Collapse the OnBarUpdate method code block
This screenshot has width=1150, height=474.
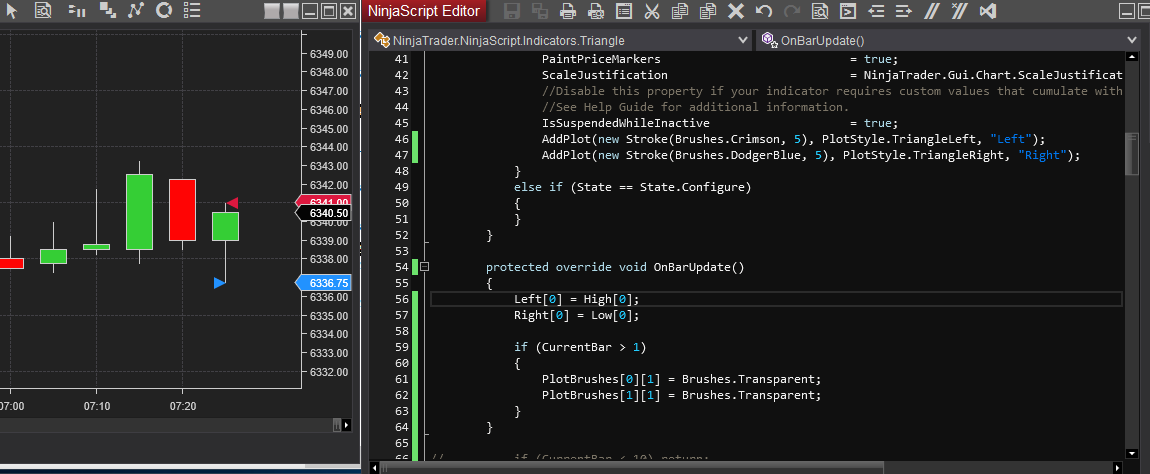(x=425, y=267)
